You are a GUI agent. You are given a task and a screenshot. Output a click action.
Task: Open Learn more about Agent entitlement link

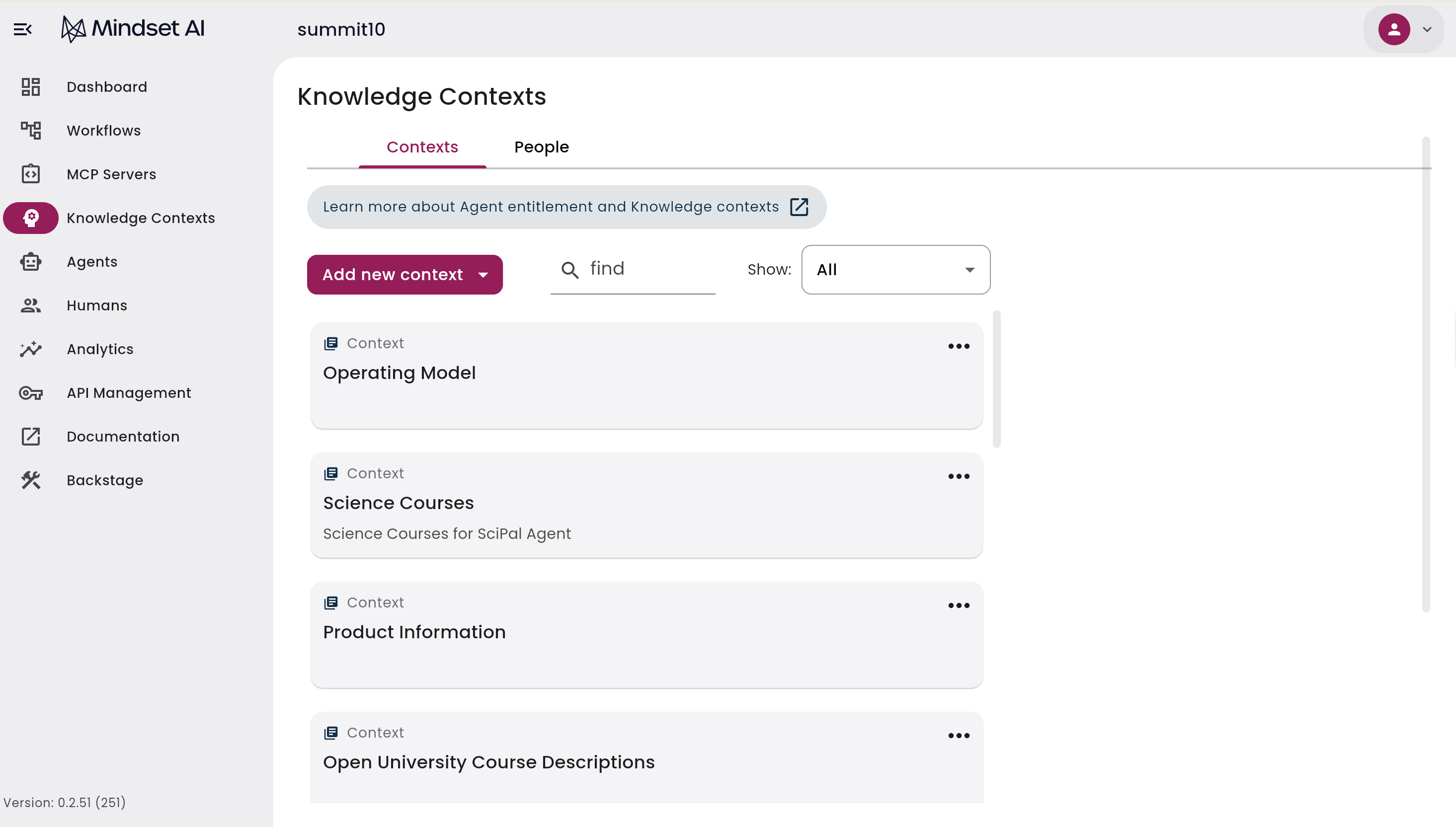click(x=566, y=207)
